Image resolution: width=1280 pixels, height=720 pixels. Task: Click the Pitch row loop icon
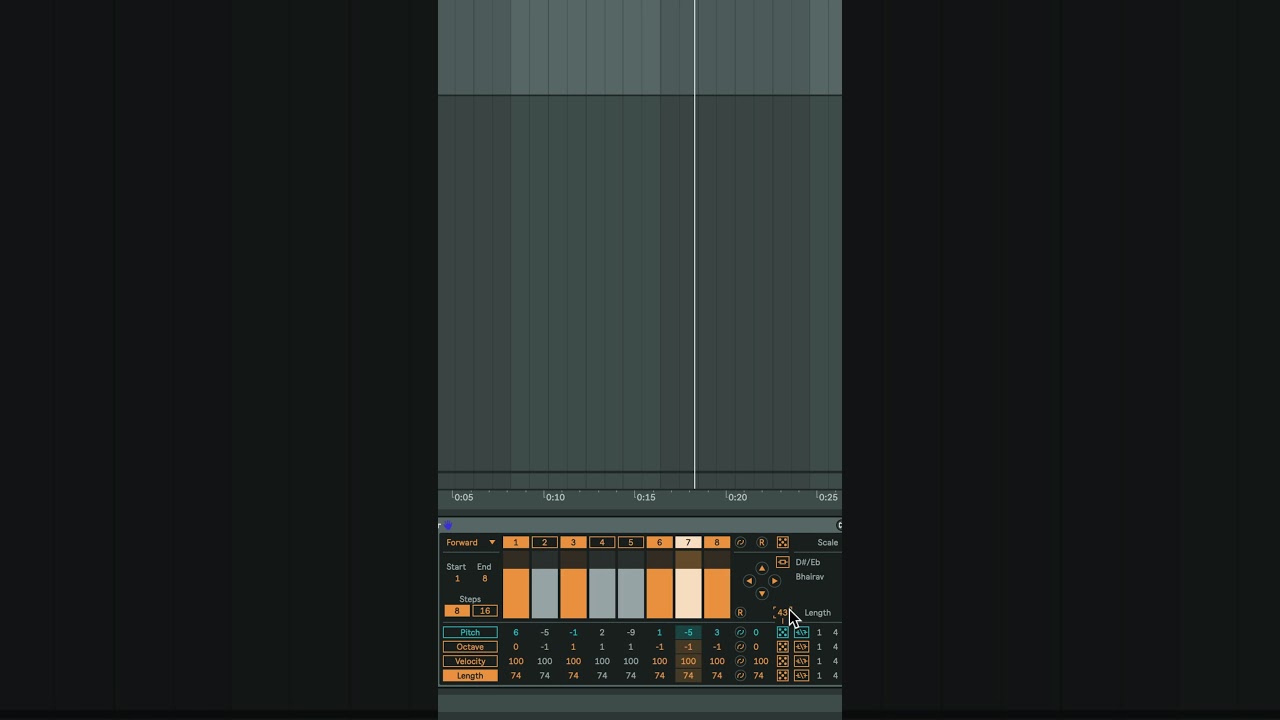tap(741, 632)
